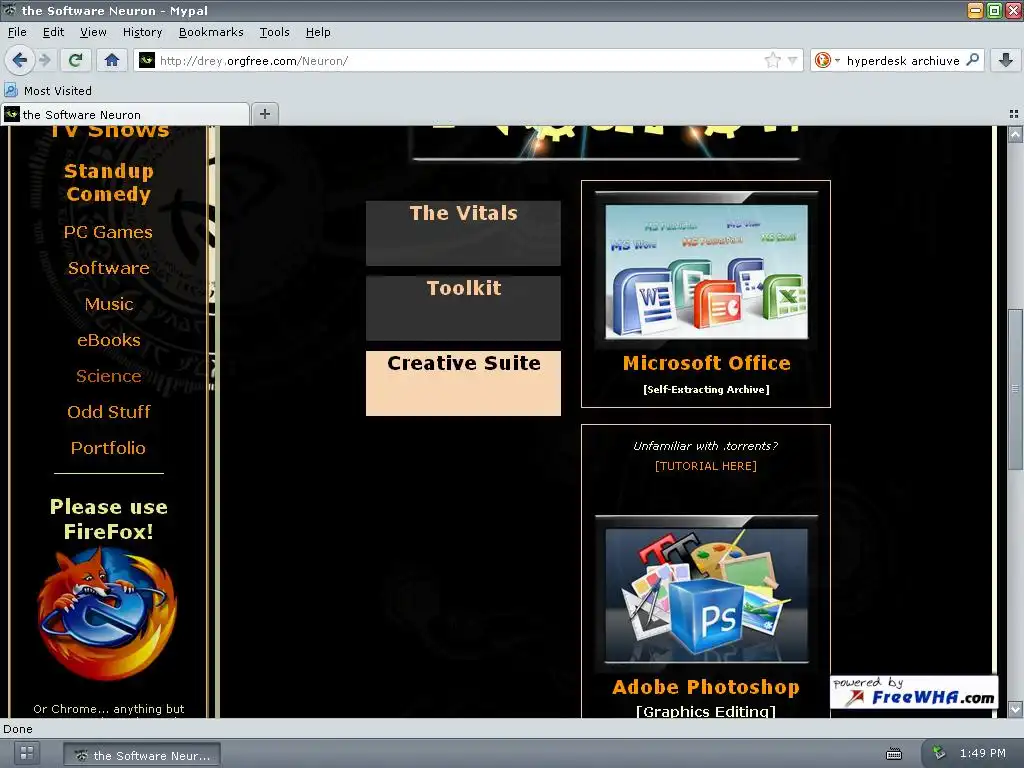Open the History menu
Screen dimensions: 1024x768
tap(142, 32)
